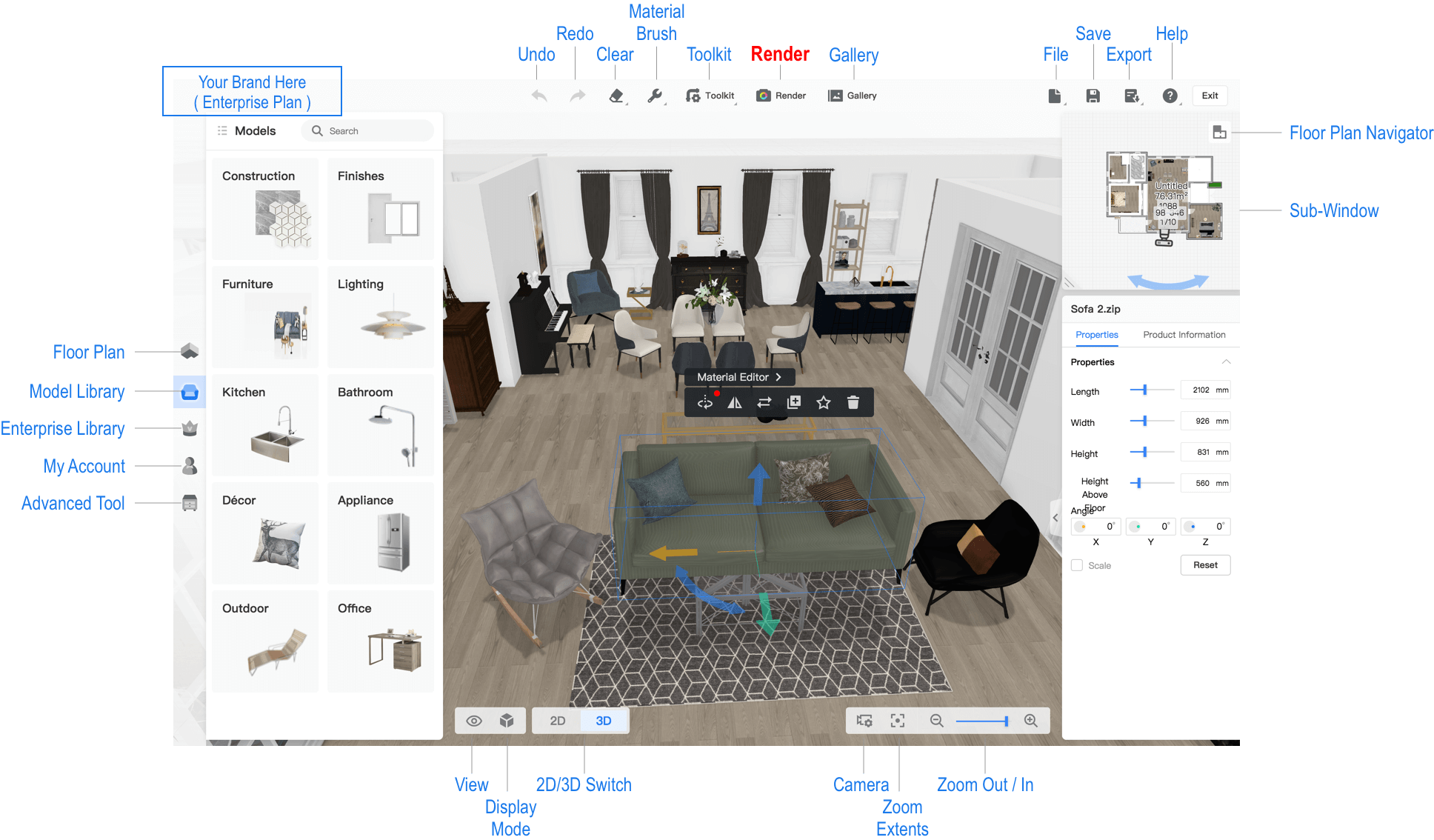Click the Clear eraser icon
This screenshot has width=1434, height=840.
coord(616,96)
